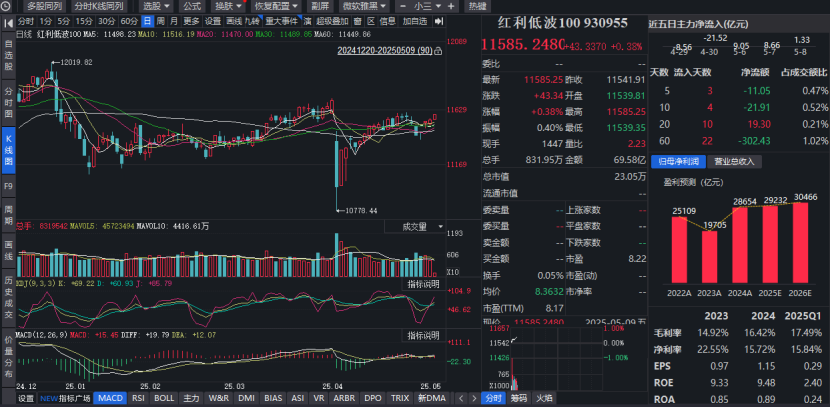Open KDJ 指标说明 button

423,284
